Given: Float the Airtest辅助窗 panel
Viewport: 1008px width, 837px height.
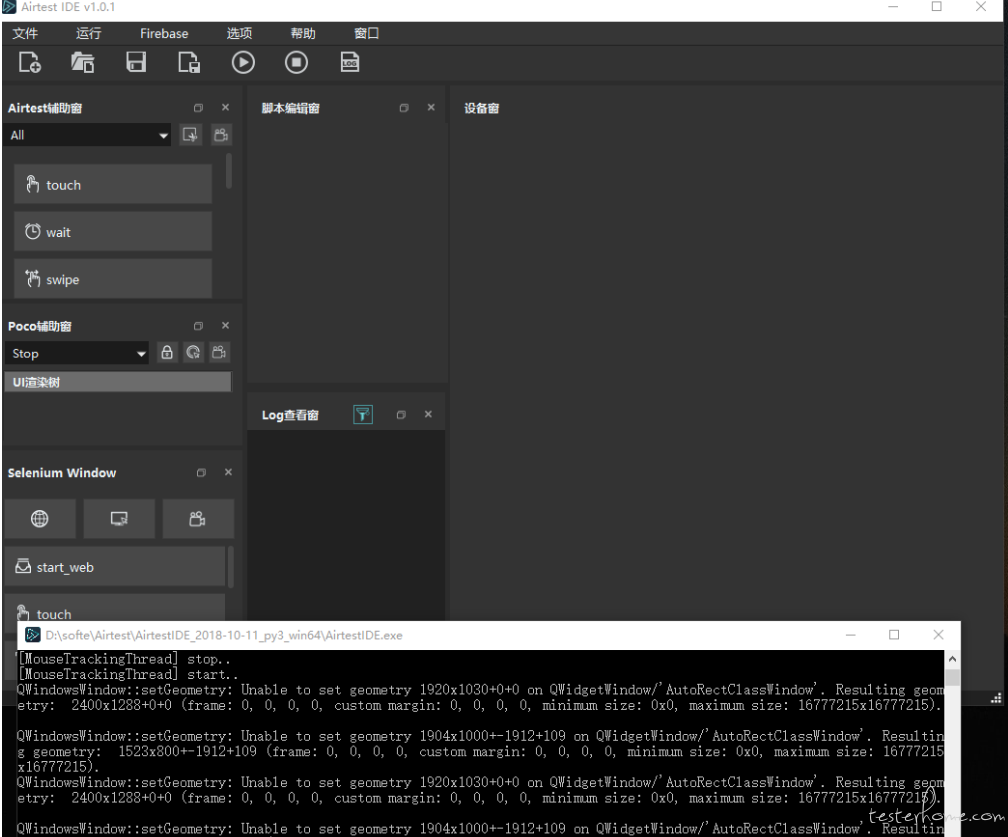Looking at the screenshot, I should (x=198, y=108).
